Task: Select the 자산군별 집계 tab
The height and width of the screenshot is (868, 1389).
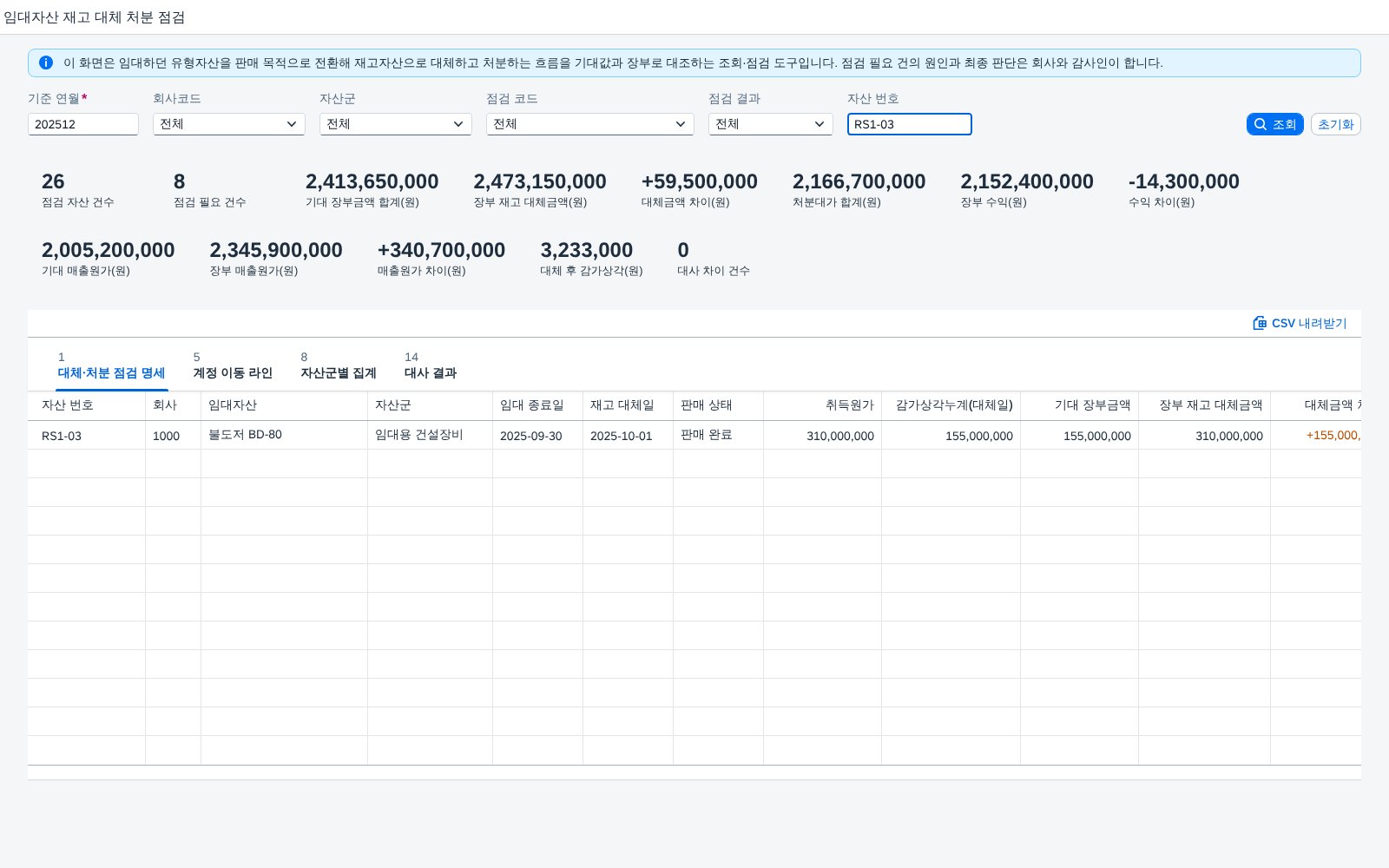Action: 339,366
